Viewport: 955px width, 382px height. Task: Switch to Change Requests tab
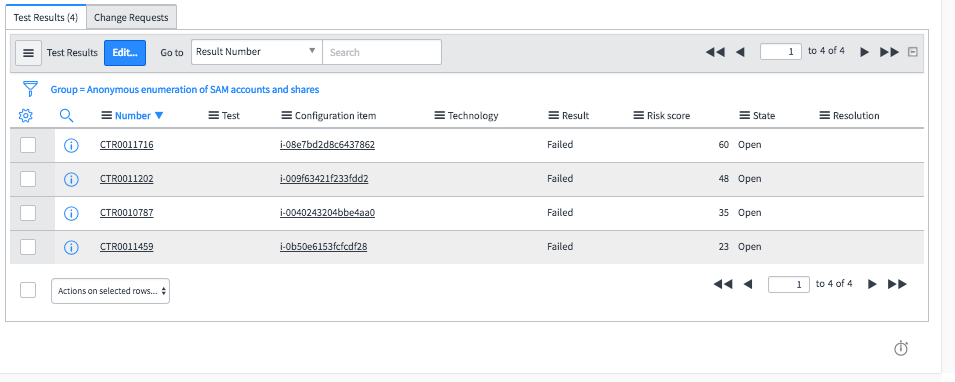coord(131,17)
